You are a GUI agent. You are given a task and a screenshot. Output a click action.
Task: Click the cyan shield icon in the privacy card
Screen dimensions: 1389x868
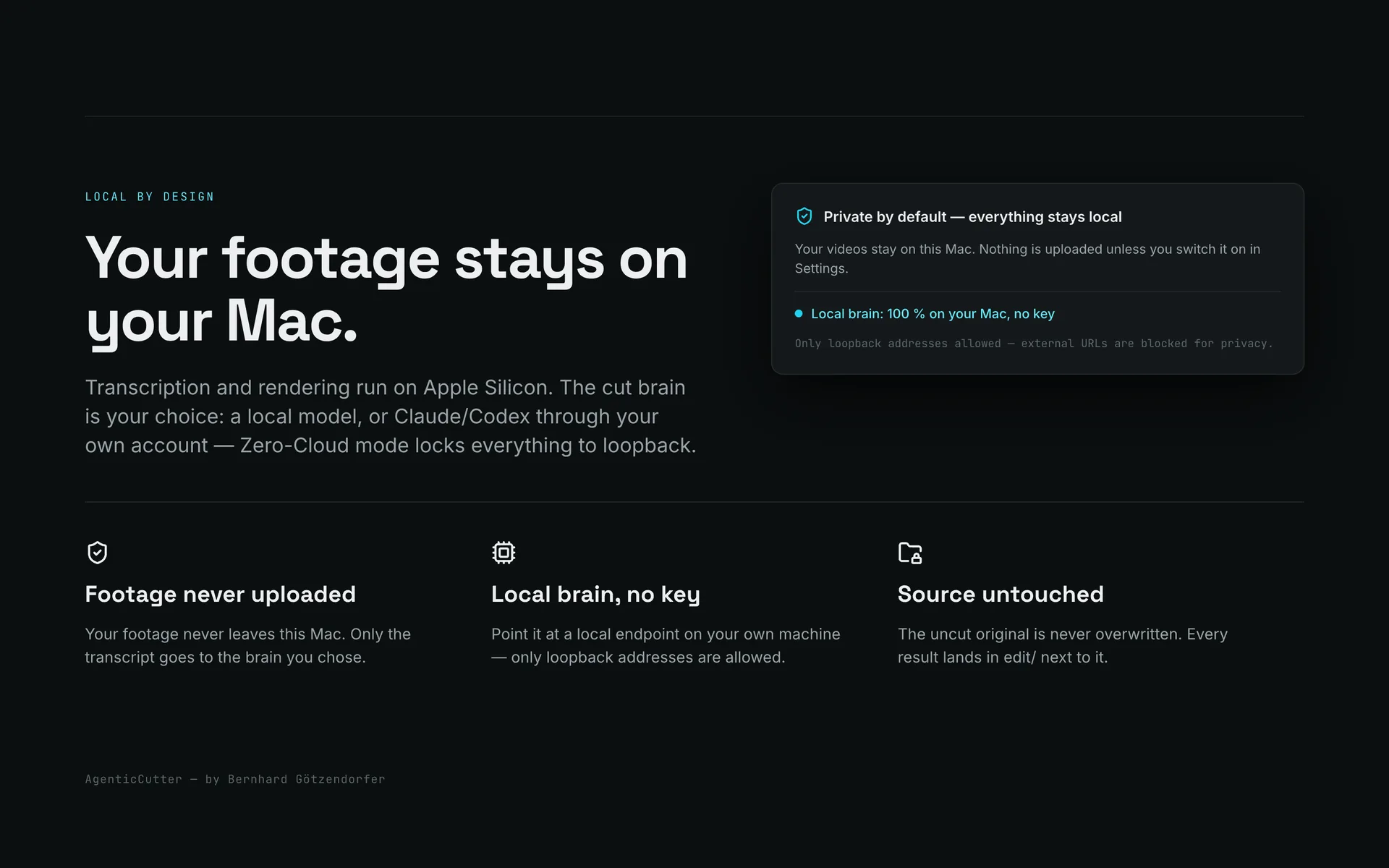pyautogui.click(x=804, y=216)
